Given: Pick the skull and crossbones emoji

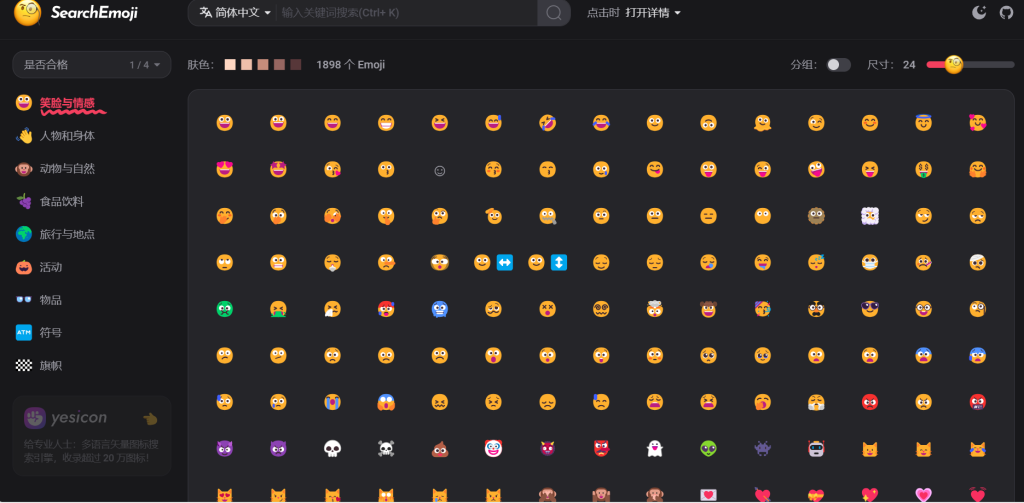Looking at the screenshot, I should [386, 449].
